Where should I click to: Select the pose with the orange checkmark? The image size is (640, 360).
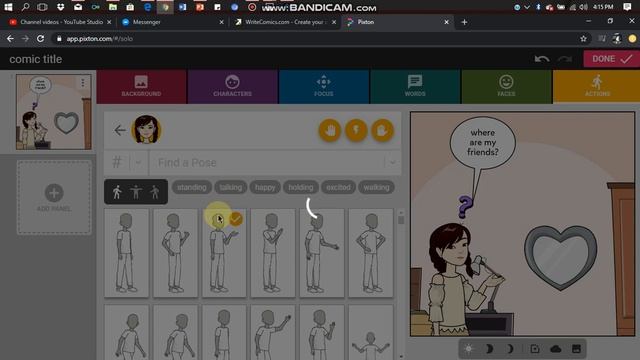coord(224,253)
